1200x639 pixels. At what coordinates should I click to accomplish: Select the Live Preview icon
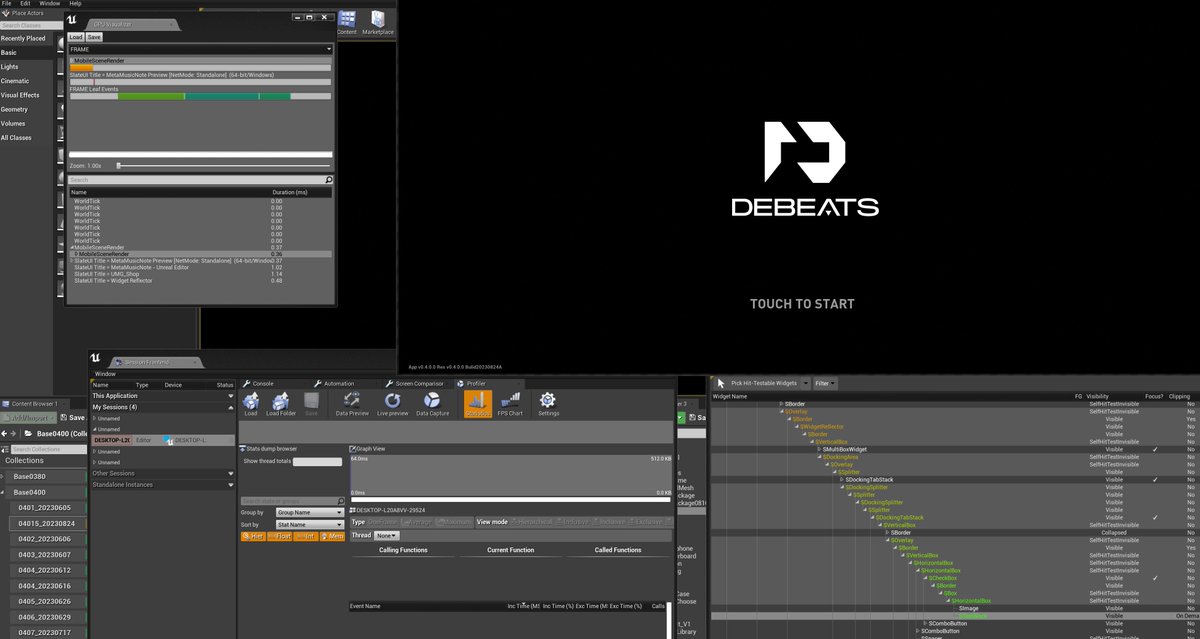391,401
